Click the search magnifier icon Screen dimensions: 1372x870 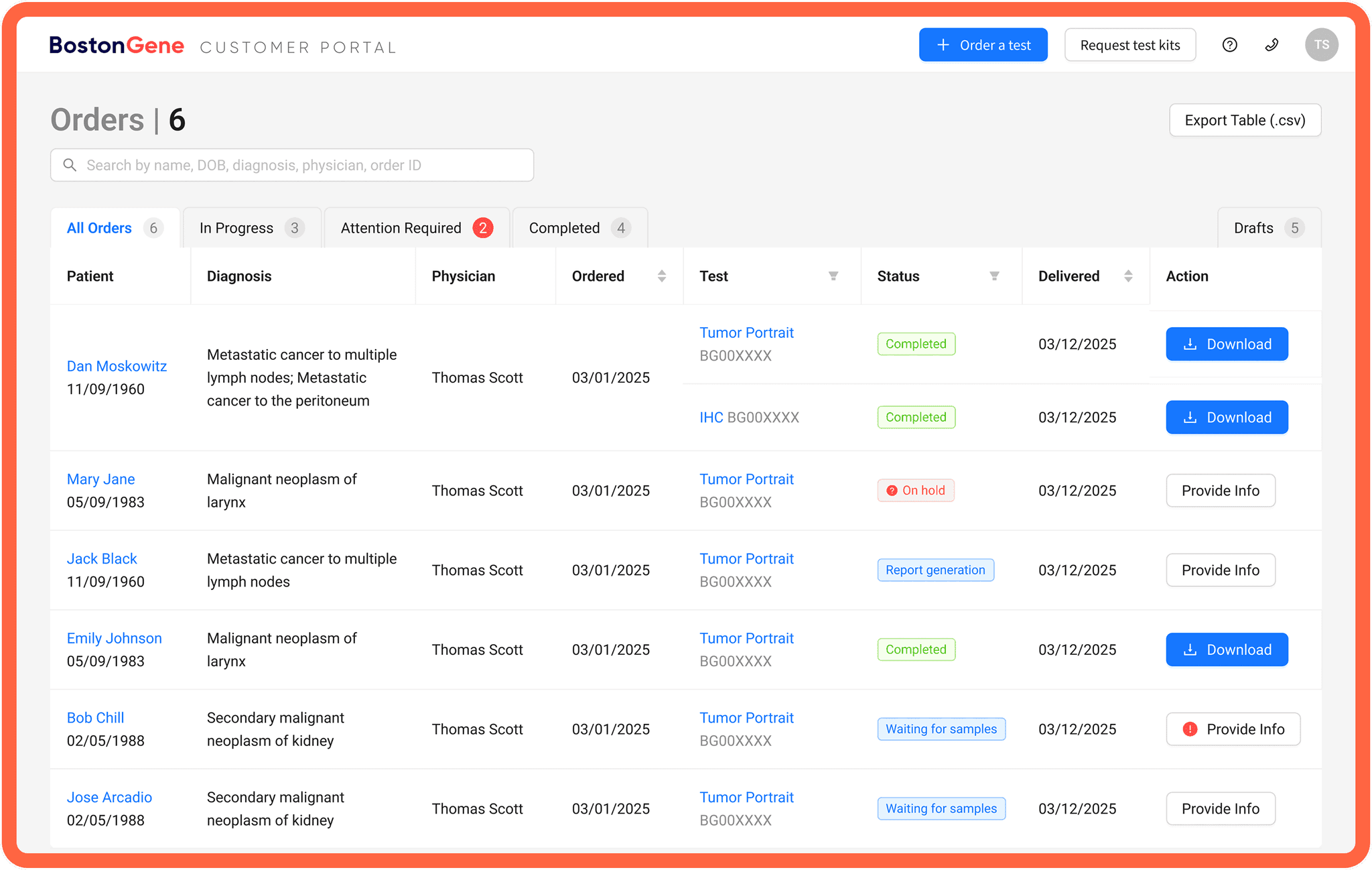[70, 165]
